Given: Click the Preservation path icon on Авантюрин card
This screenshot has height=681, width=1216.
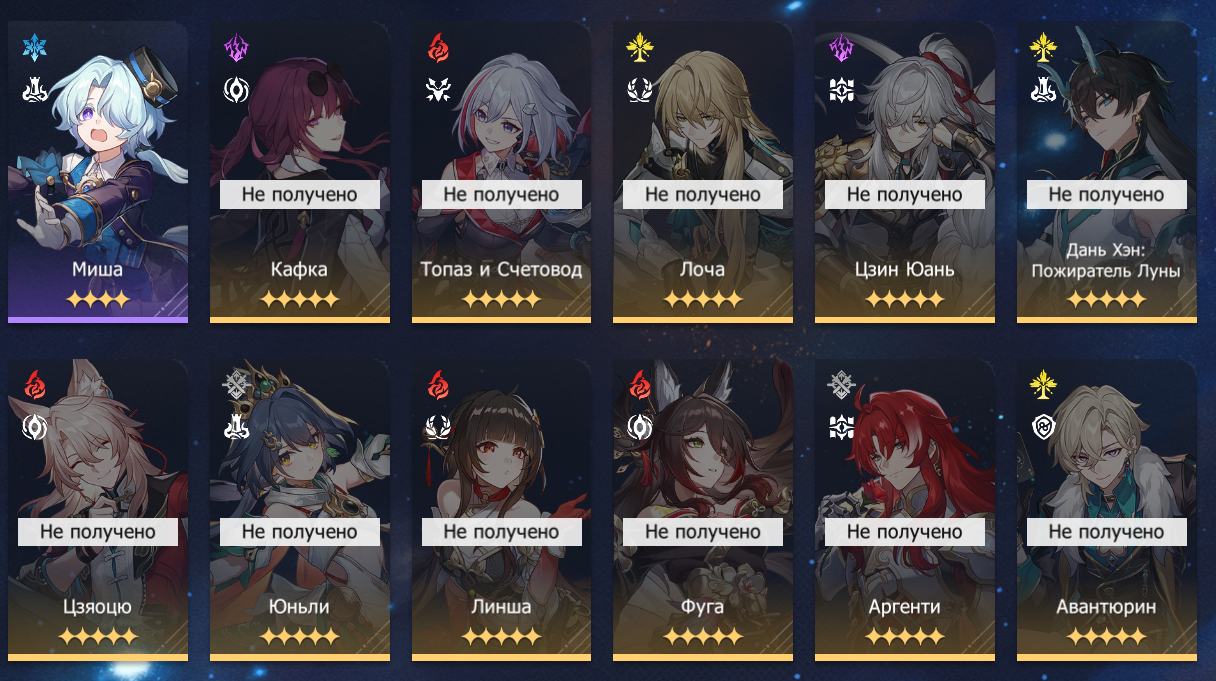Looking at the screenshot, I should (x=1043, y=427).
